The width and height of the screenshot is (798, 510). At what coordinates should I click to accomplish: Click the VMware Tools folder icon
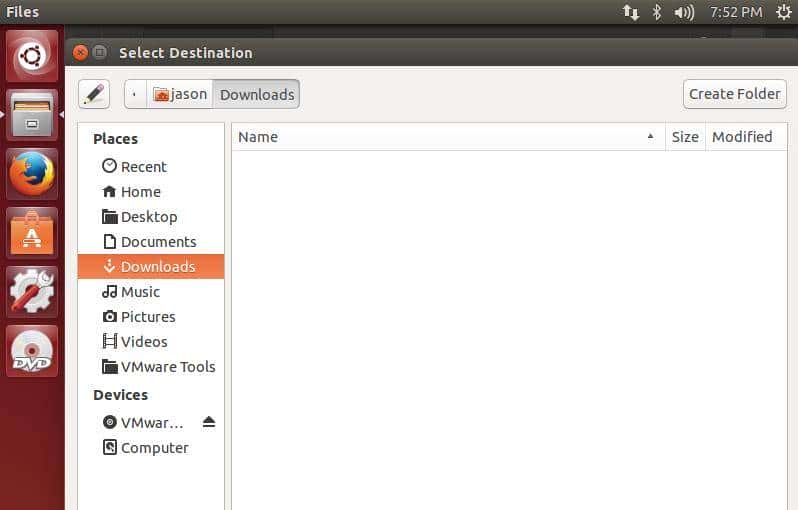pyautogui.click(x=109, y=366)
